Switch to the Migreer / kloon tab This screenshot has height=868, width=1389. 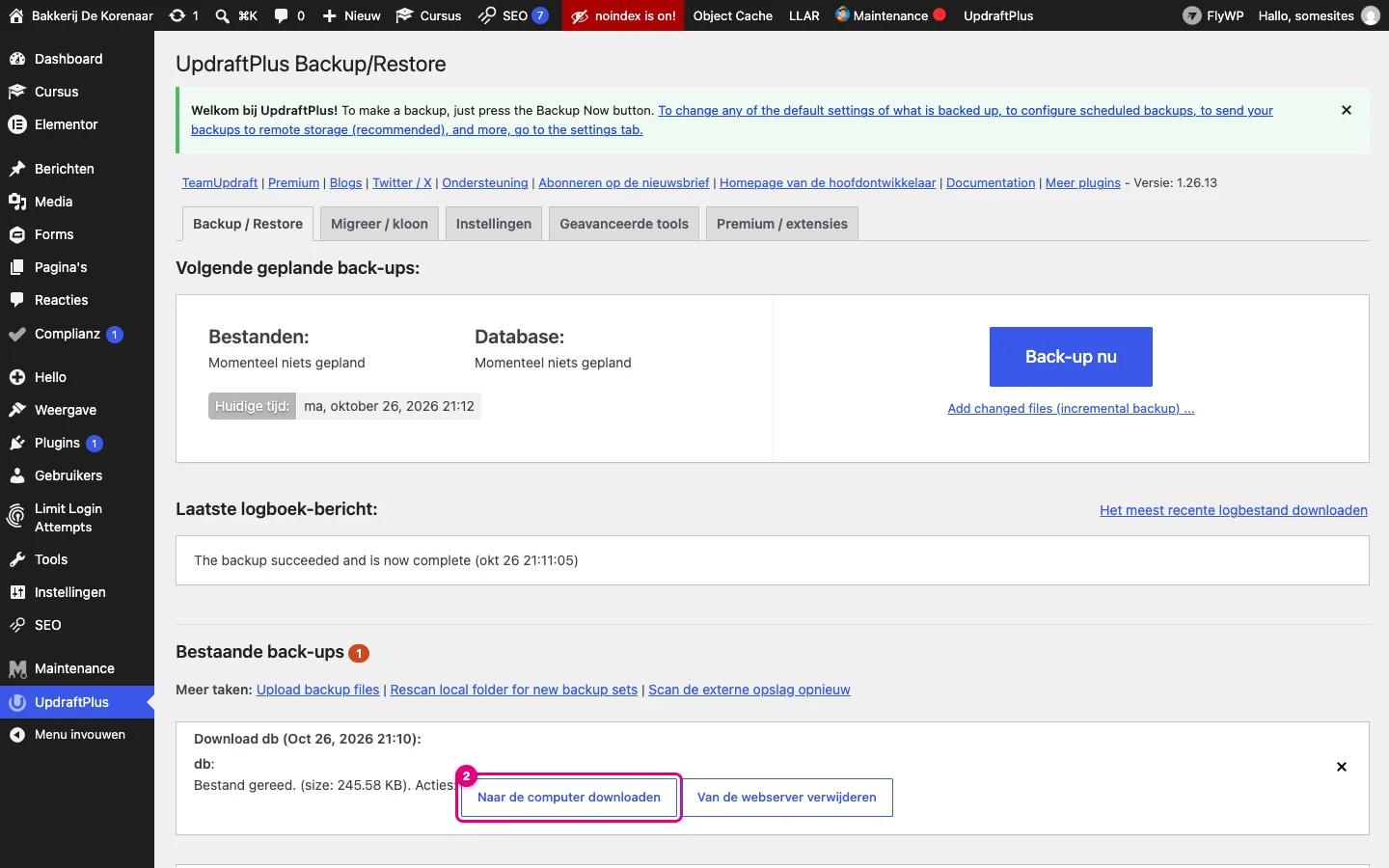tap(379, 224)
